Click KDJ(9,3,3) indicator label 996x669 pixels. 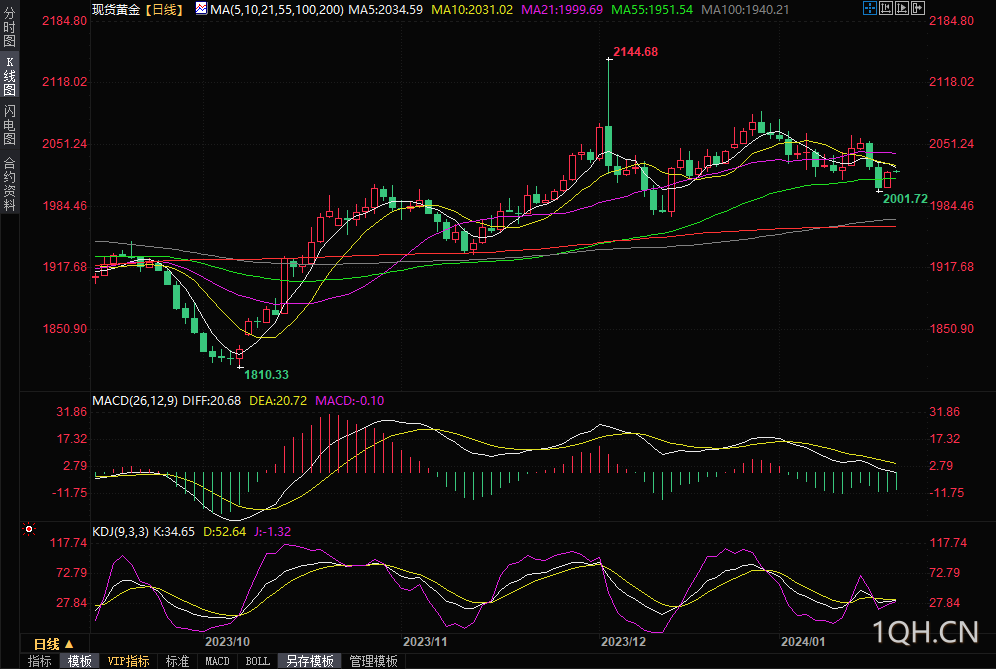[120, 532]
